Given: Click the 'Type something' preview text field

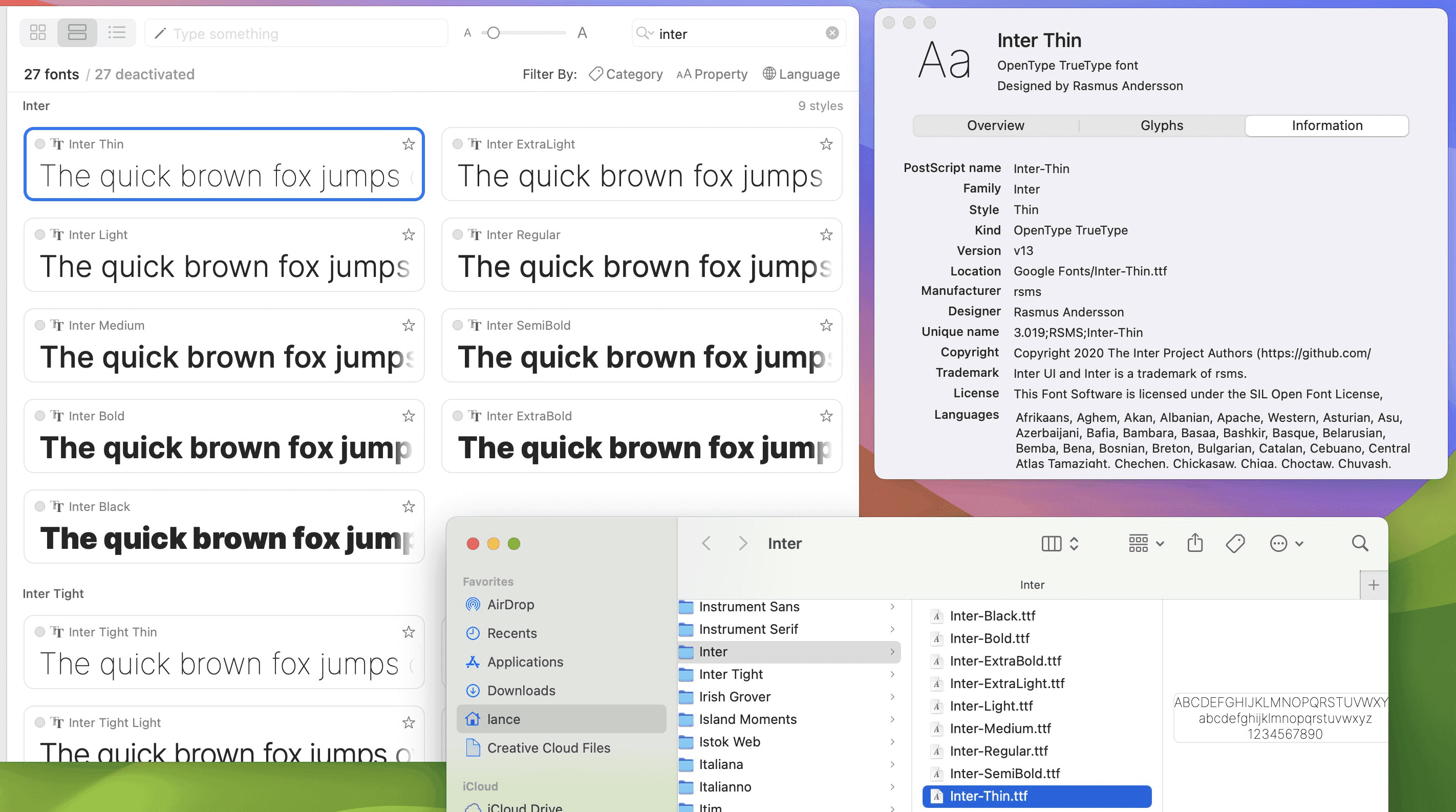Looking at the screenshot, I should (x=296, y=33).
